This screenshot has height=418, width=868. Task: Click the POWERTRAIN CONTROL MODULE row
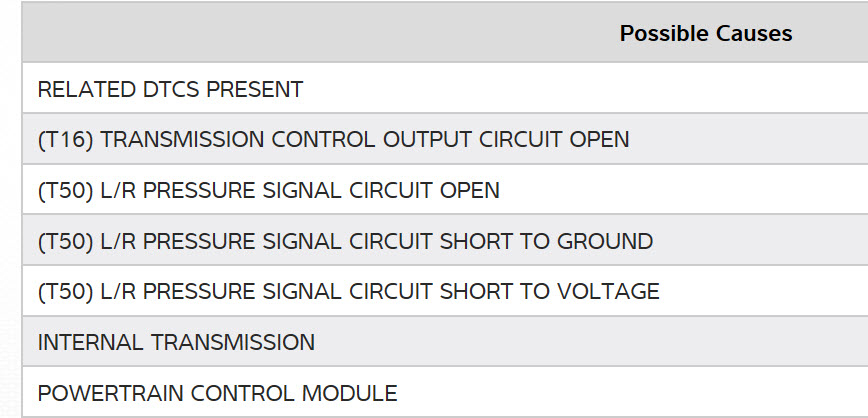click(x=217, y=394)
